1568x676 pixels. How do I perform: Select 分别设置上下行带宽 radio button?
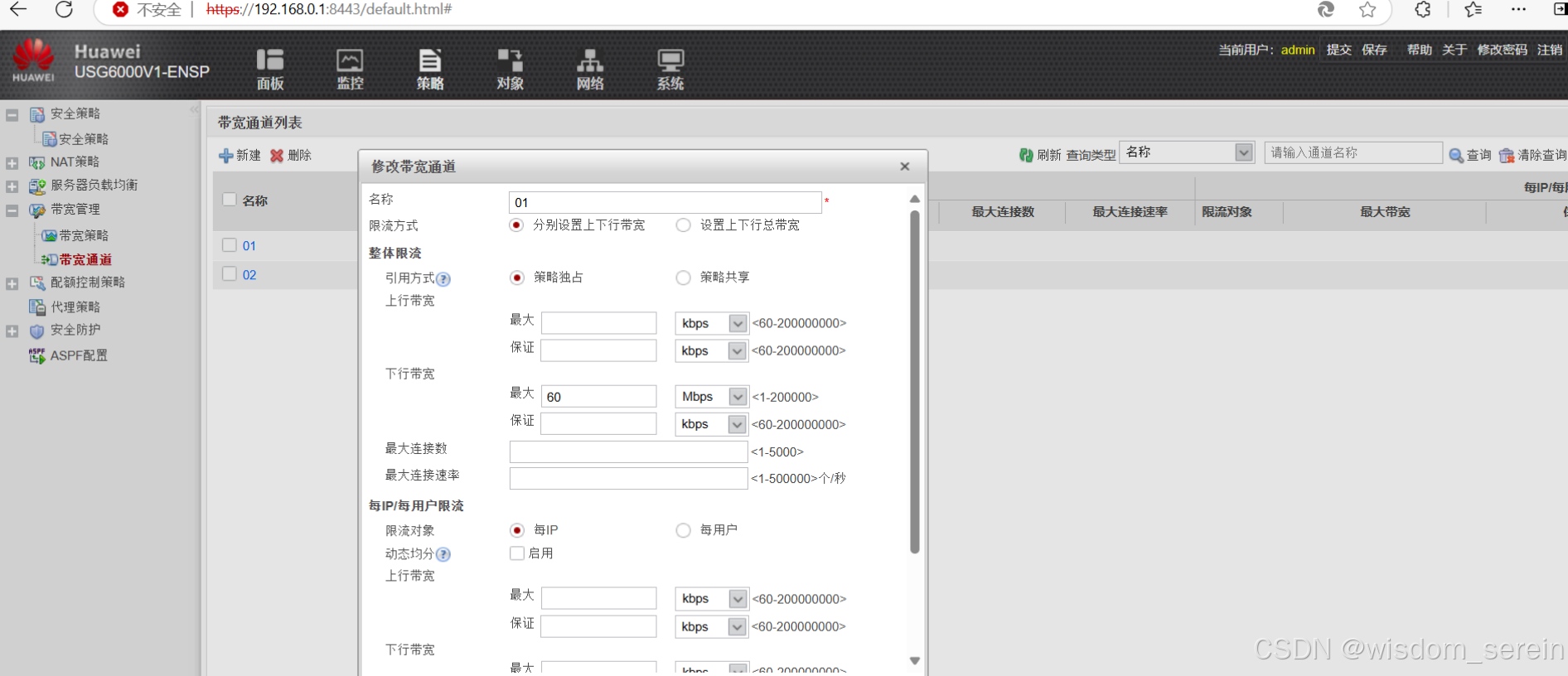coord(516,225)
